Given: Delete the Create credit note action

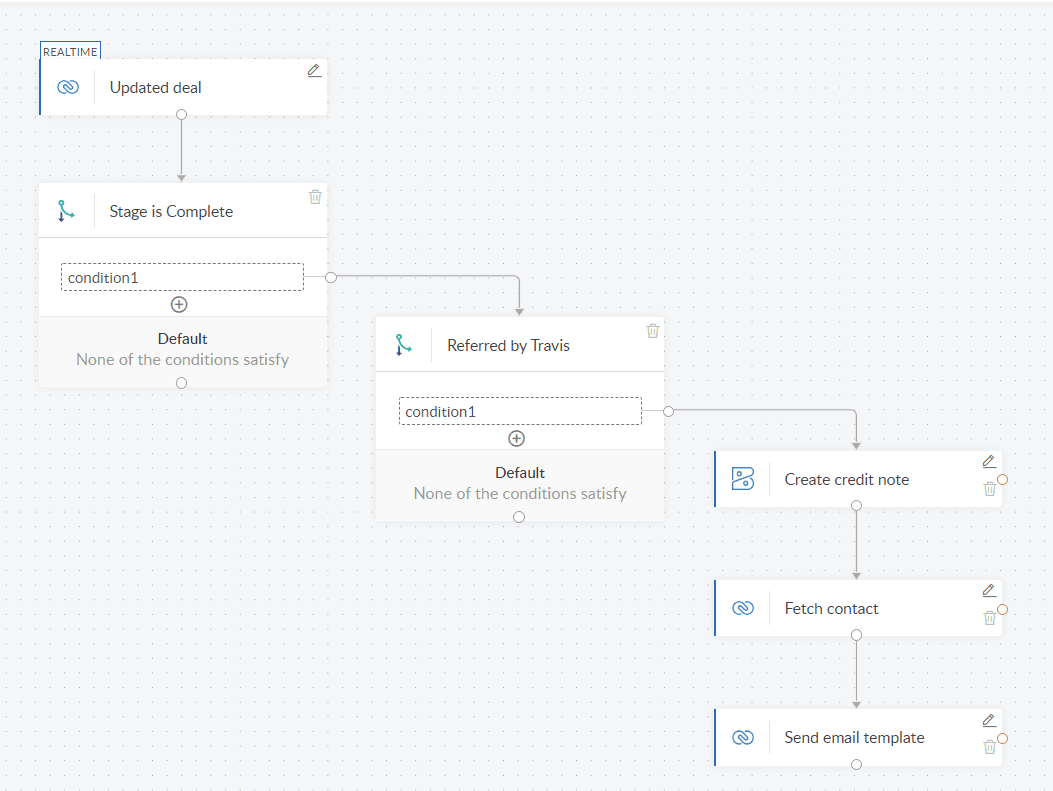Looking at the screenshot, I should click(x=990, y=488).
